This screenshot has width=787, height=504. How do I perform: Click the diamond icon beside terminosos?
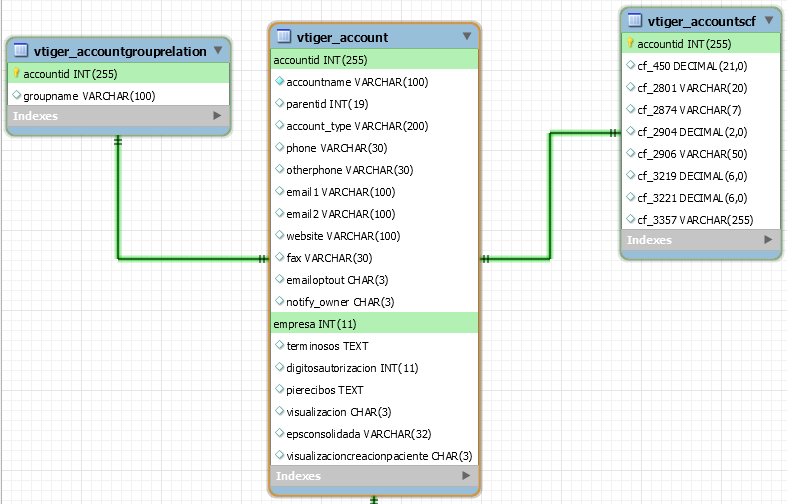[x=280, y=345]
